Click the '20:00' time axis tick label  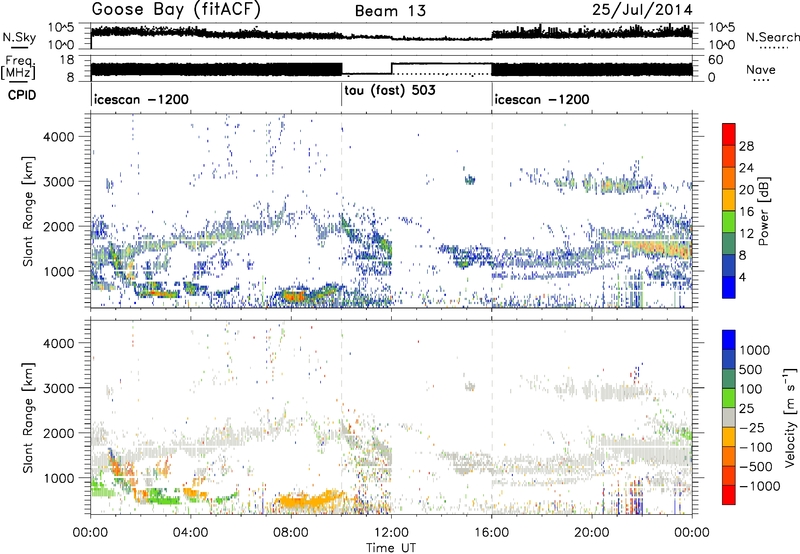592,533
